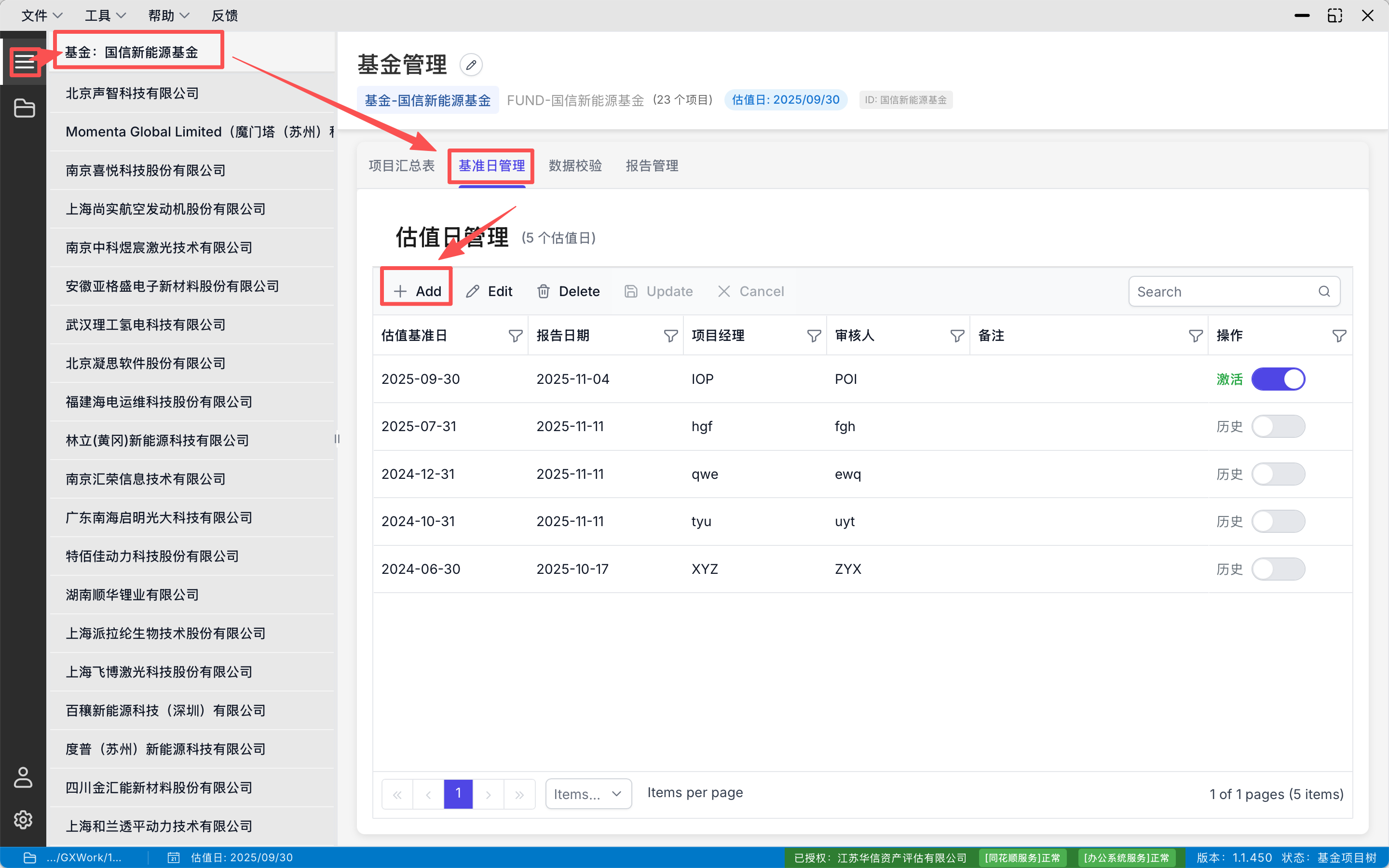The width and height of the screenshot is (1389, 868).
Task: Click the Edit button
Action: point(489,291)
